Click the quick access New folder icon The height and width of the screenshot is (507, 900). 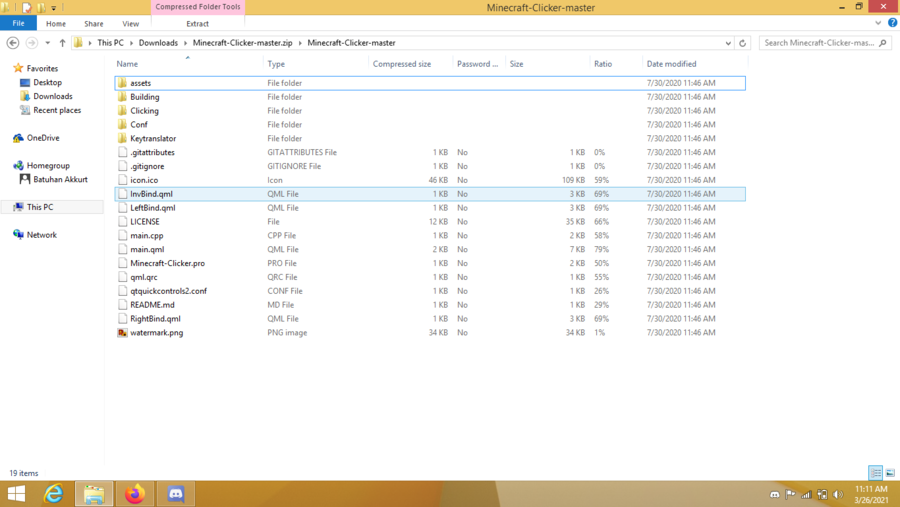[41, 7]
